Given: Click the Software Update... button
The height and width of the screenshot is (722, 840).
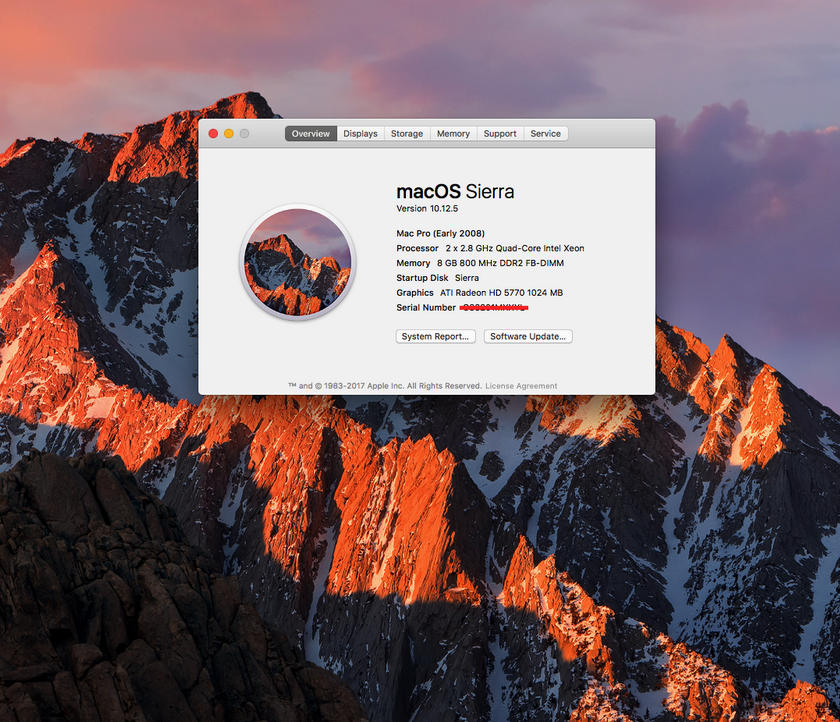Looking at the screenshot, I should 528,336.
